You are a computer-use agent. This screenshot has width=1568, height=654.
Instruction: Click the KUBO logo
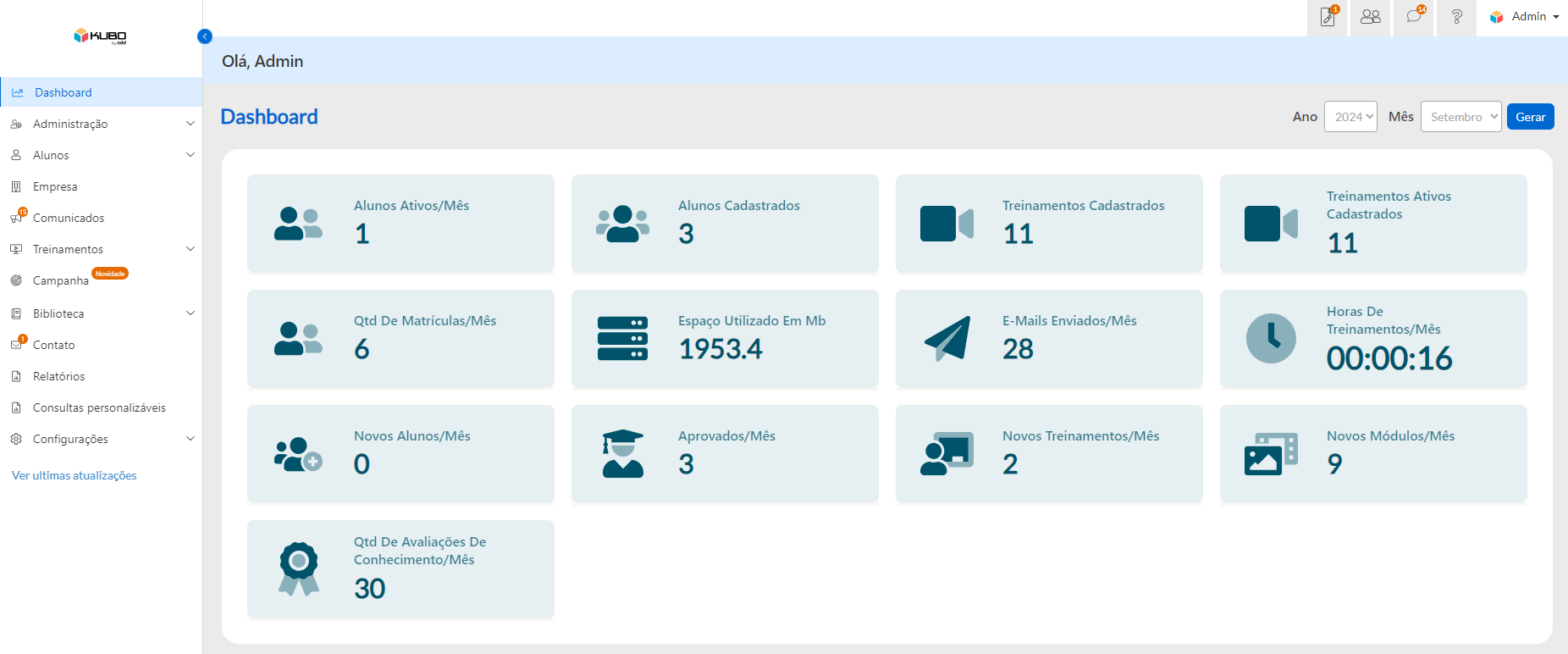tap(100, 36)
